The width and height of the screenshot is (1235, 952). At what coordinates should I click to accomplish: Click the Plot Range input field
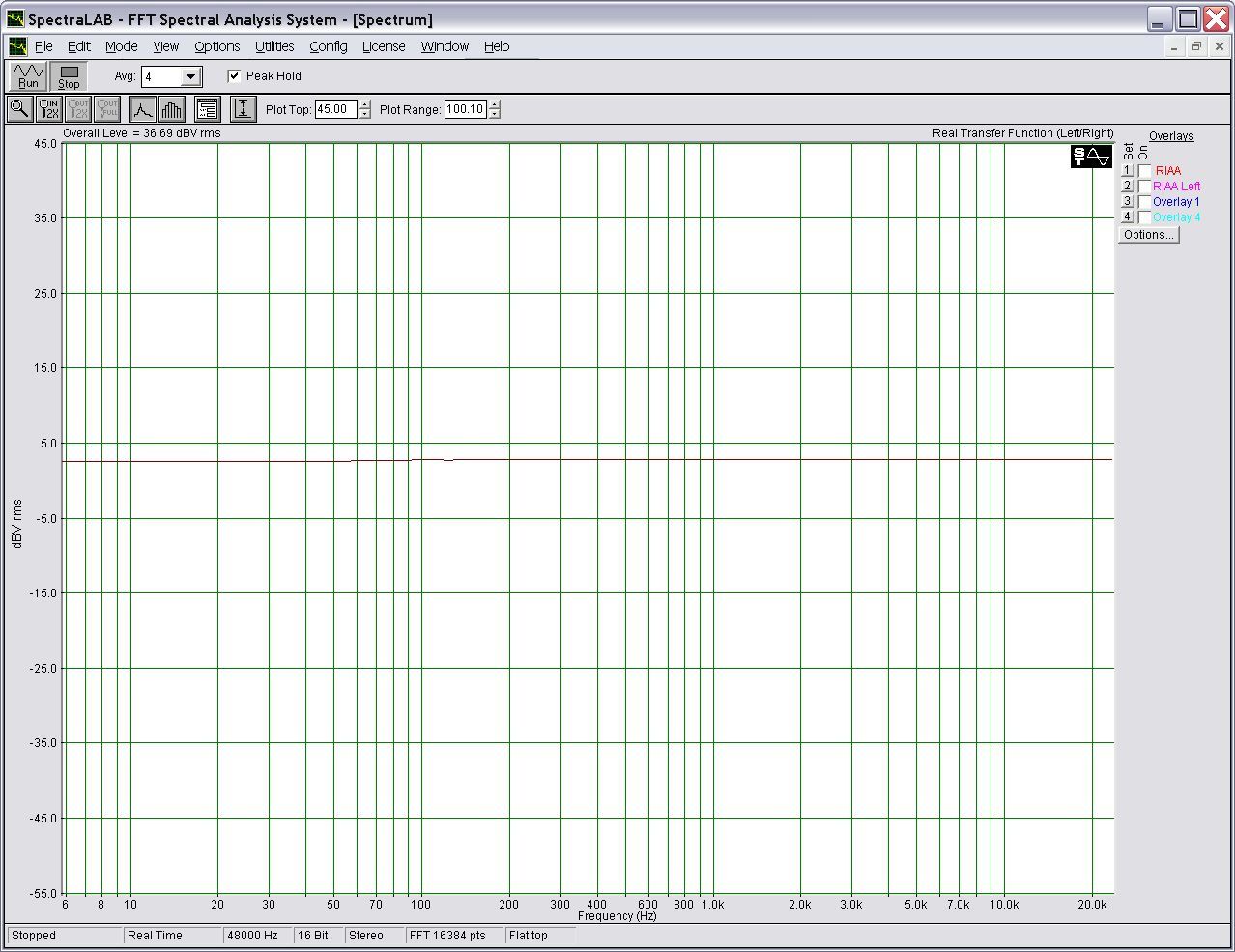(466, 109)
